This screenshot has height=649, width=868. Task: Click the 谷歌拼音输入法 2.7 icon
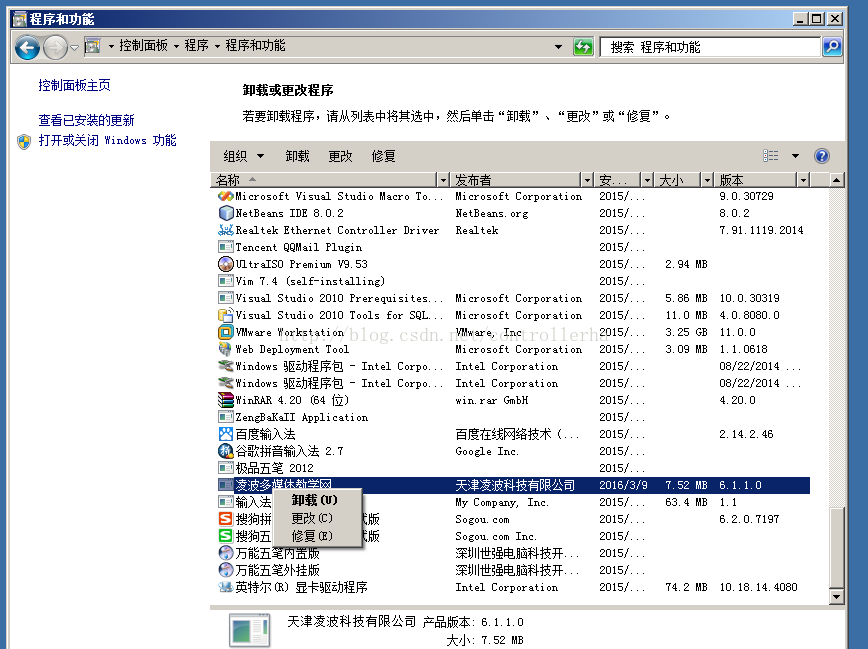click(226, 451)
